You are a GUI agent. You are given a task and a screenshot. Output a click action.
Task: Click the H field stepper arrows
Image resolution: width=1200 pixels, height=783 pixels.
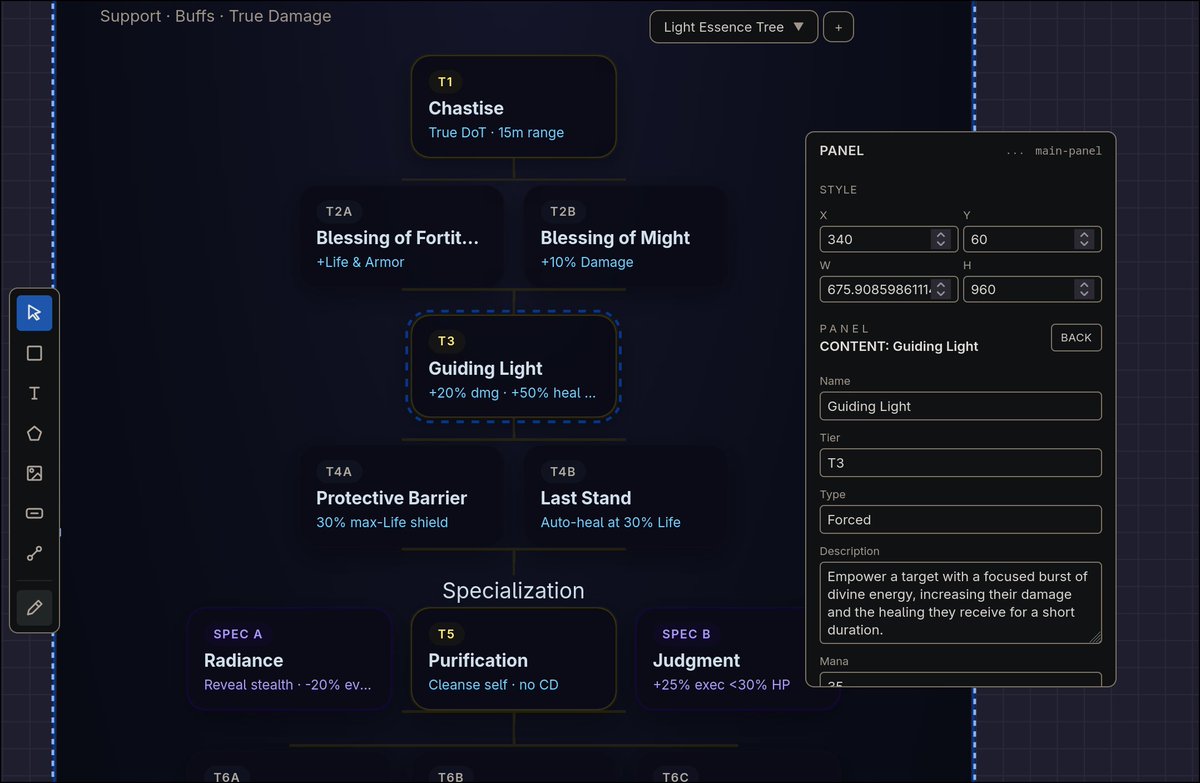click(1084, 289)
